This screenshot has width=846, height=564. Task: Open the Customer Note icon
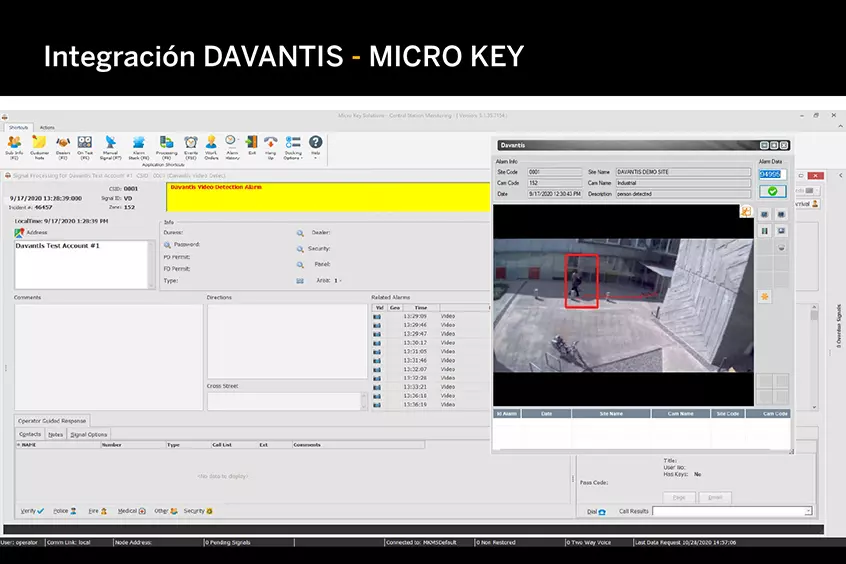tap(39, 147)
